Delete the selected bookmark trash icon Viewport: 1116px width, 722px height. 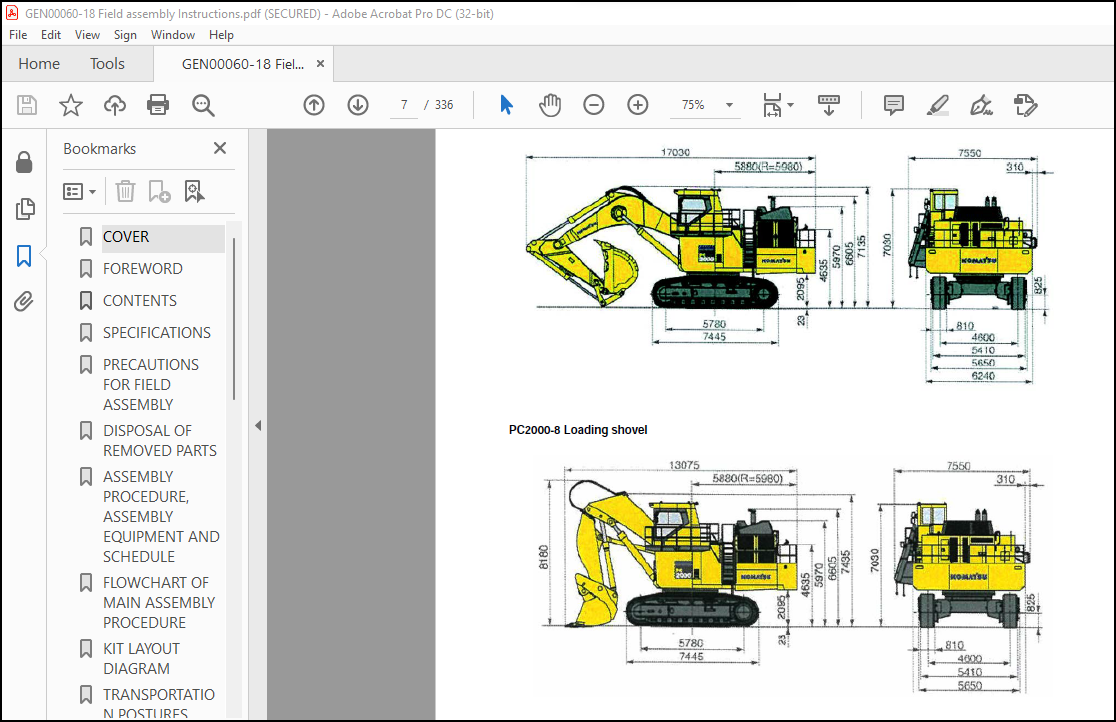click(x=125, y=192)
